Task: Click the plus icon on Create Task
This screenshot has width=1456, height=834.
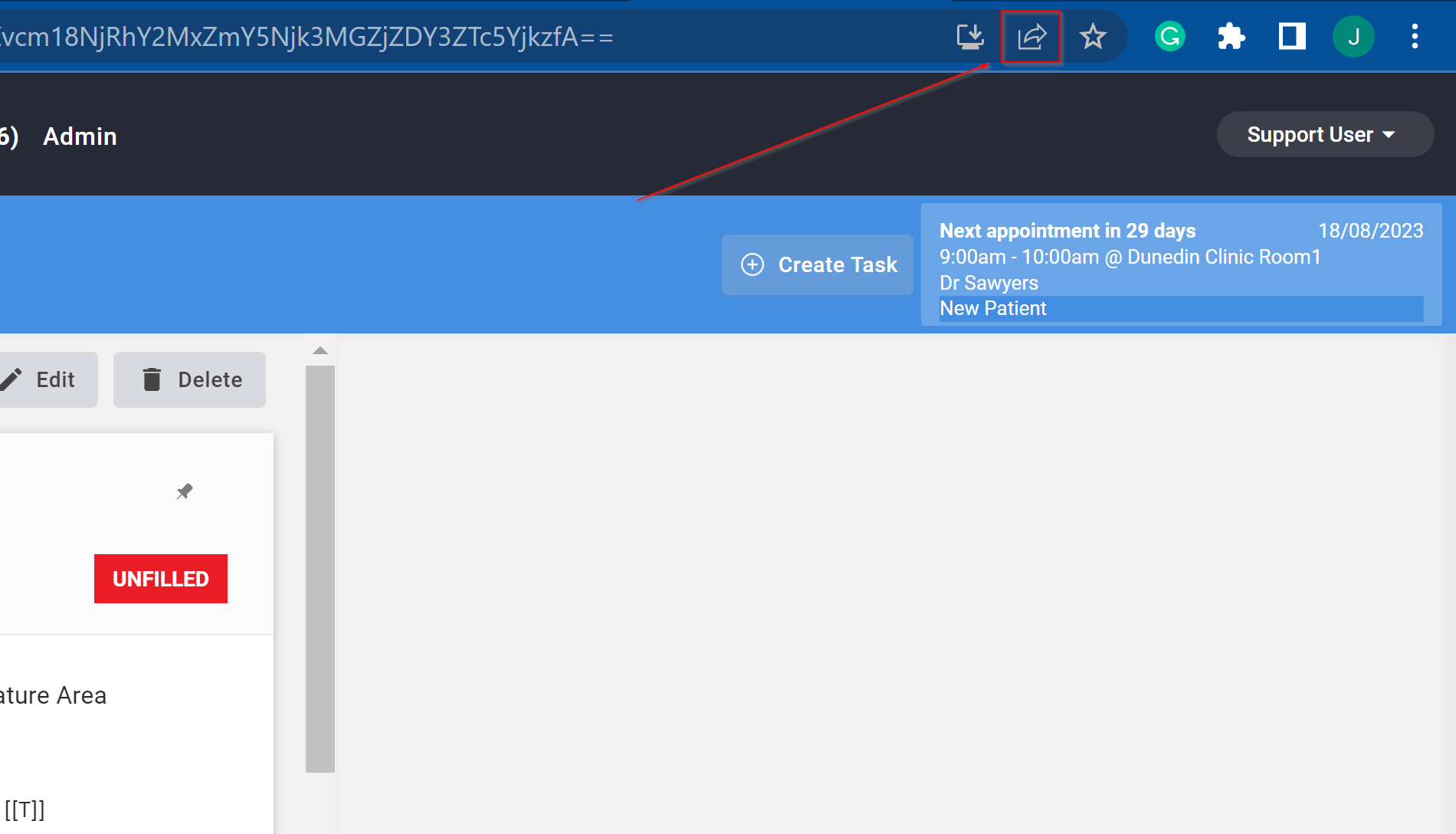Action: [752, 264]
